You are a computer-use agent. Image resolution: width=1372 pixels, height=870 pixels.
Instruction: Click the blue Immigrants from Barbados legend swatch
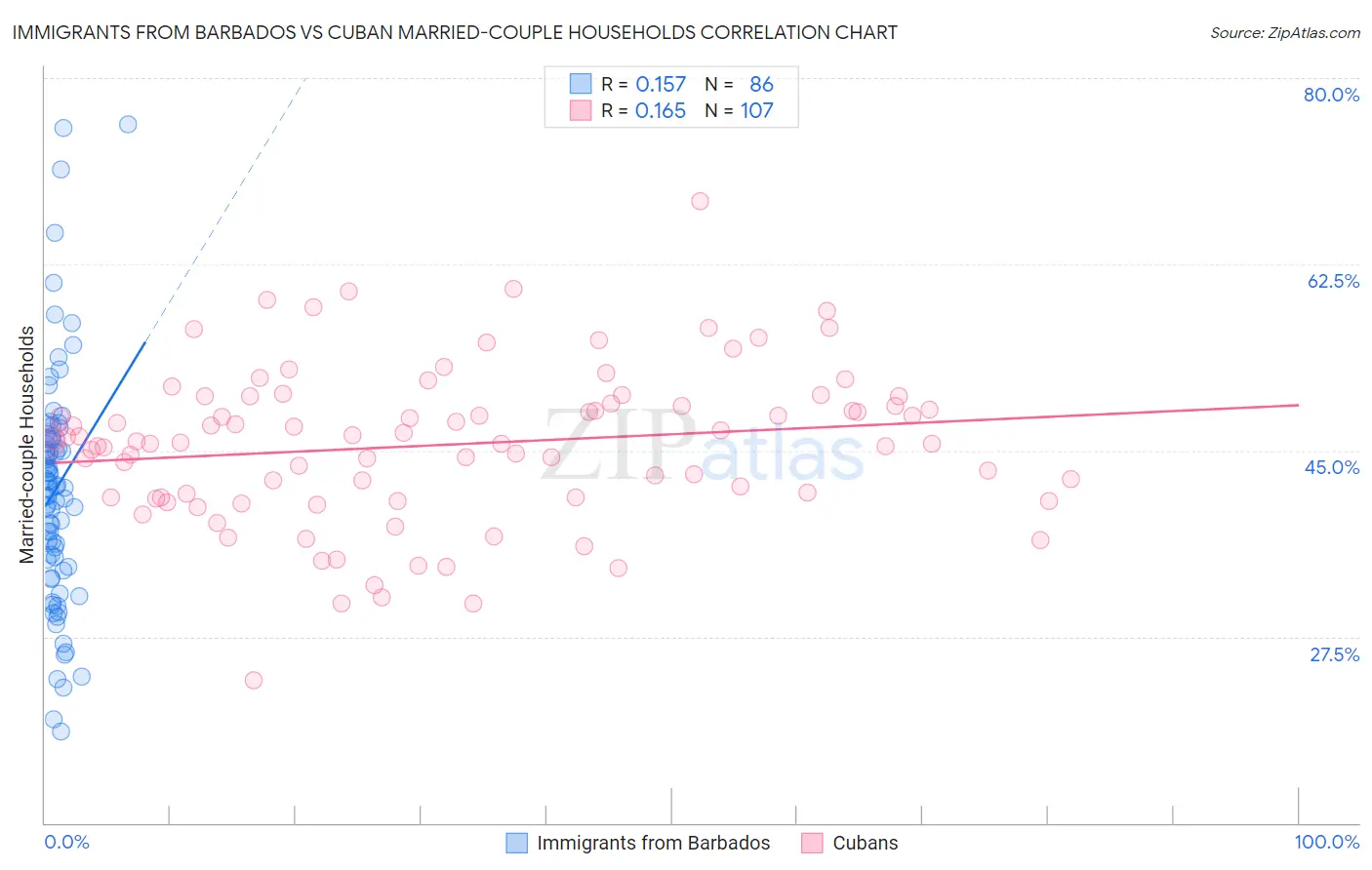[x=517, y=843]
